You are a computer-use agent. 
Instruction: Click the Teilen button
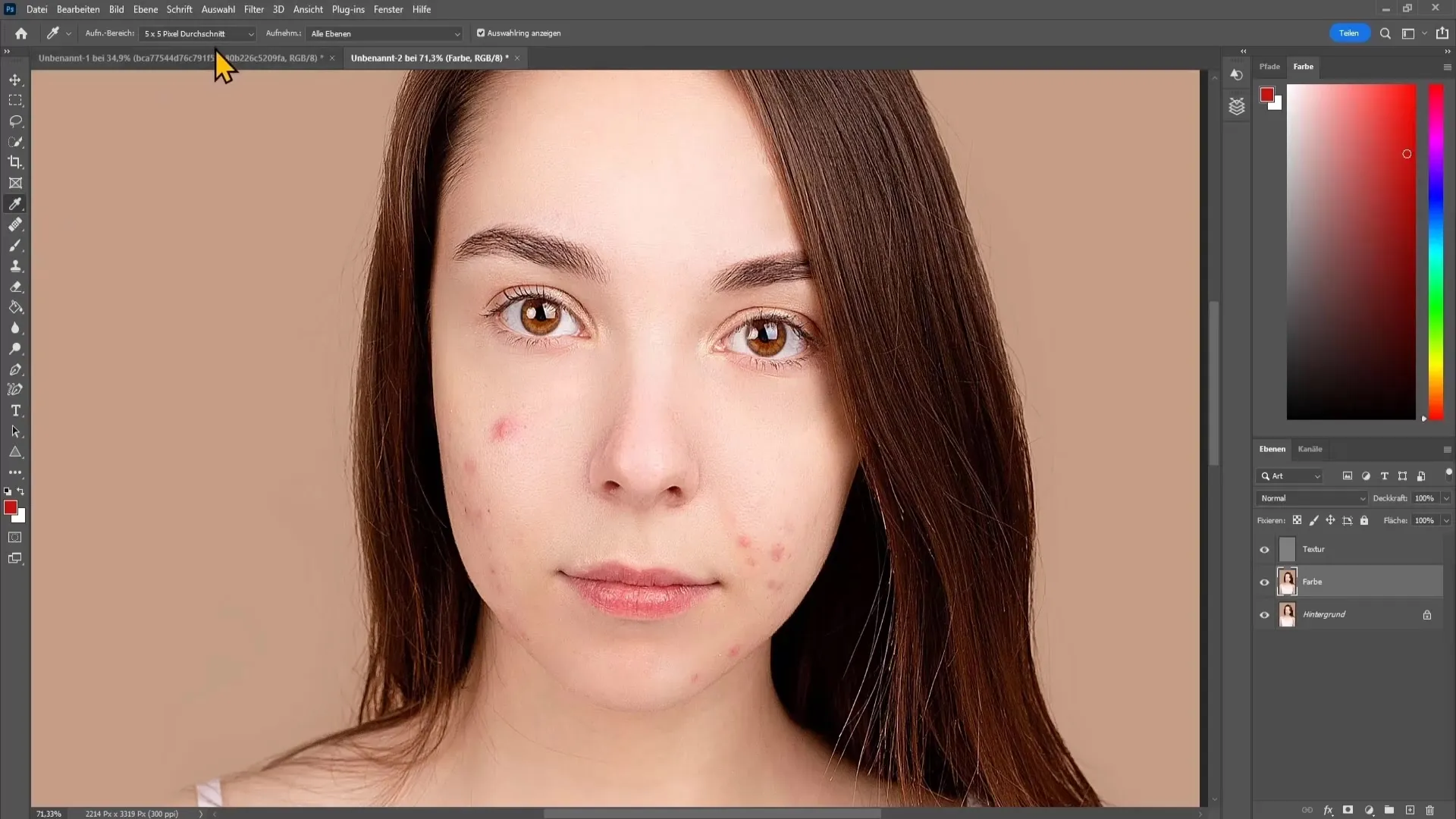[x=1349, y=33]
